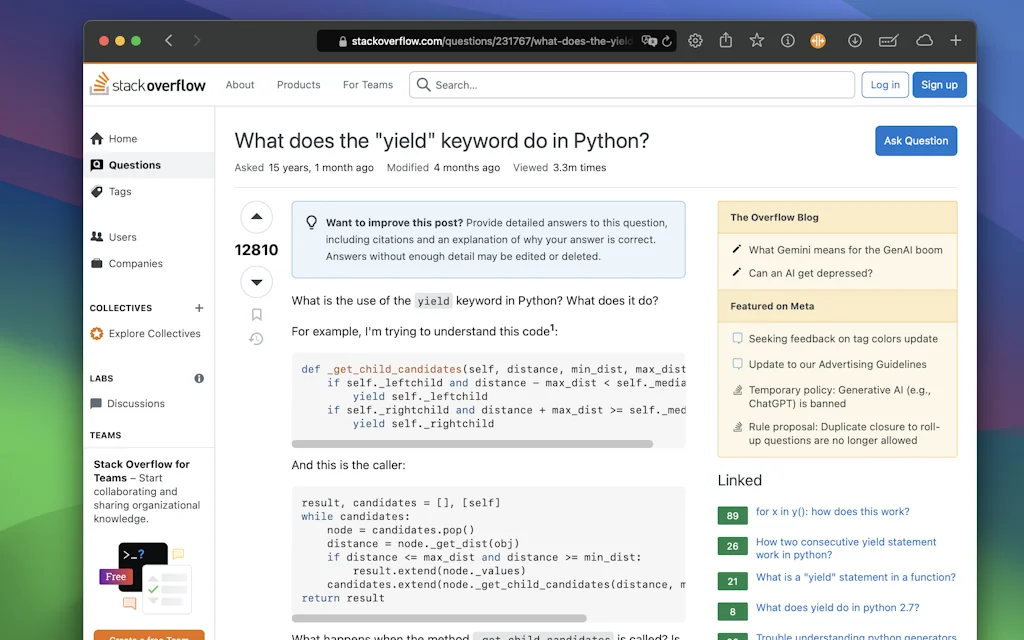
Task: Open Home from the left sidebar
Action: (122, 138)
